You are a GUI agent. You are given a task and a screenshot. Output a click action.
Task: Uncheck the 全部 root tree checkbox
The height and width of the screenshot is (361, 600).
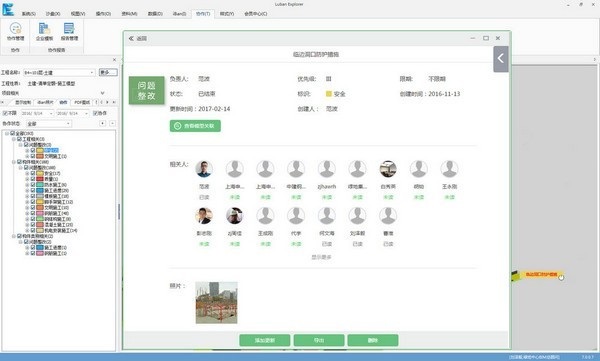pos(13,133)
